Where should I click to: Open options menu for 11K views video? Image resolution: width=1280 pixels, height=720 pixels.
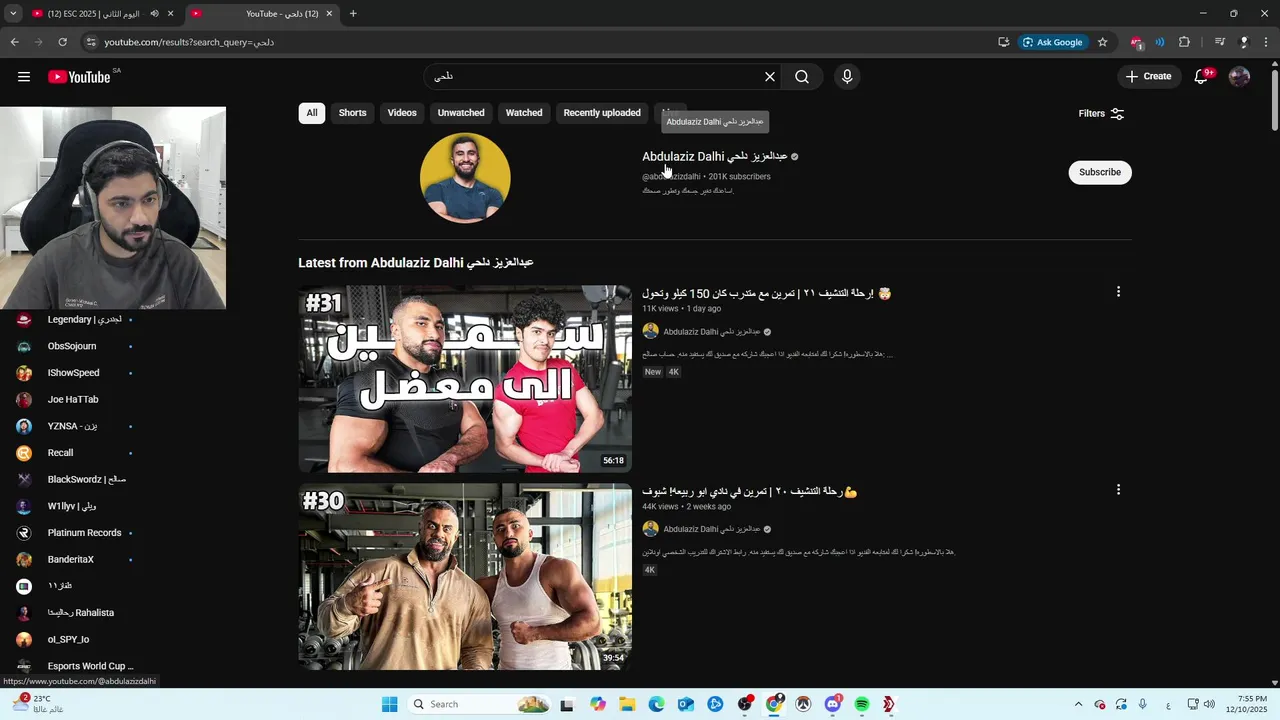[1118, 292]
